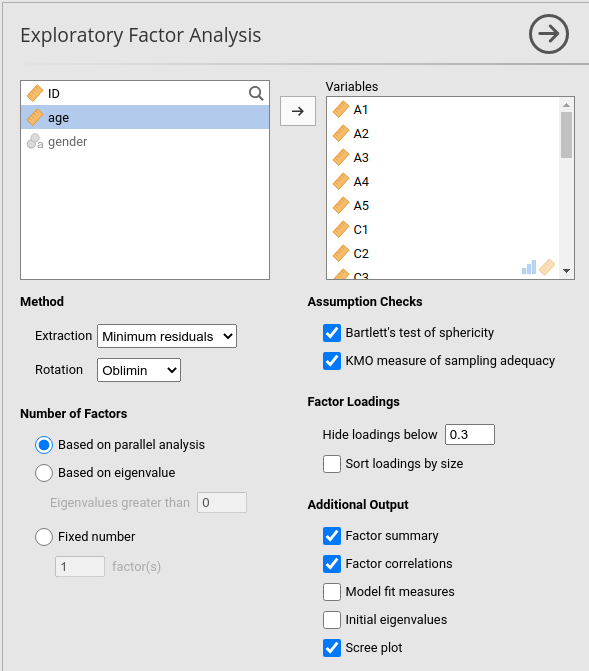Enable Sort loadings by size
This screenshot has height=671, width=589.
[332, 464]
